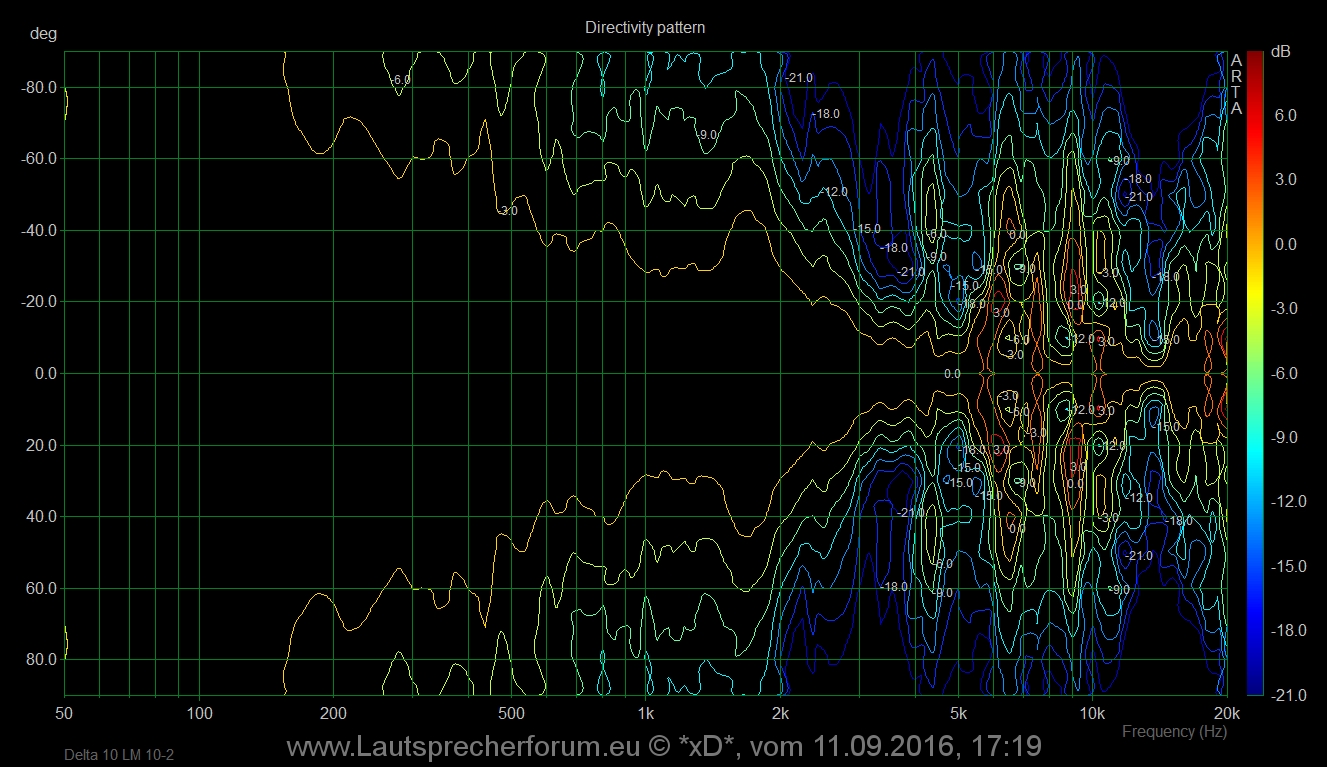Click the 0.0 tick on the degree axis

click(x=43, y=374)
